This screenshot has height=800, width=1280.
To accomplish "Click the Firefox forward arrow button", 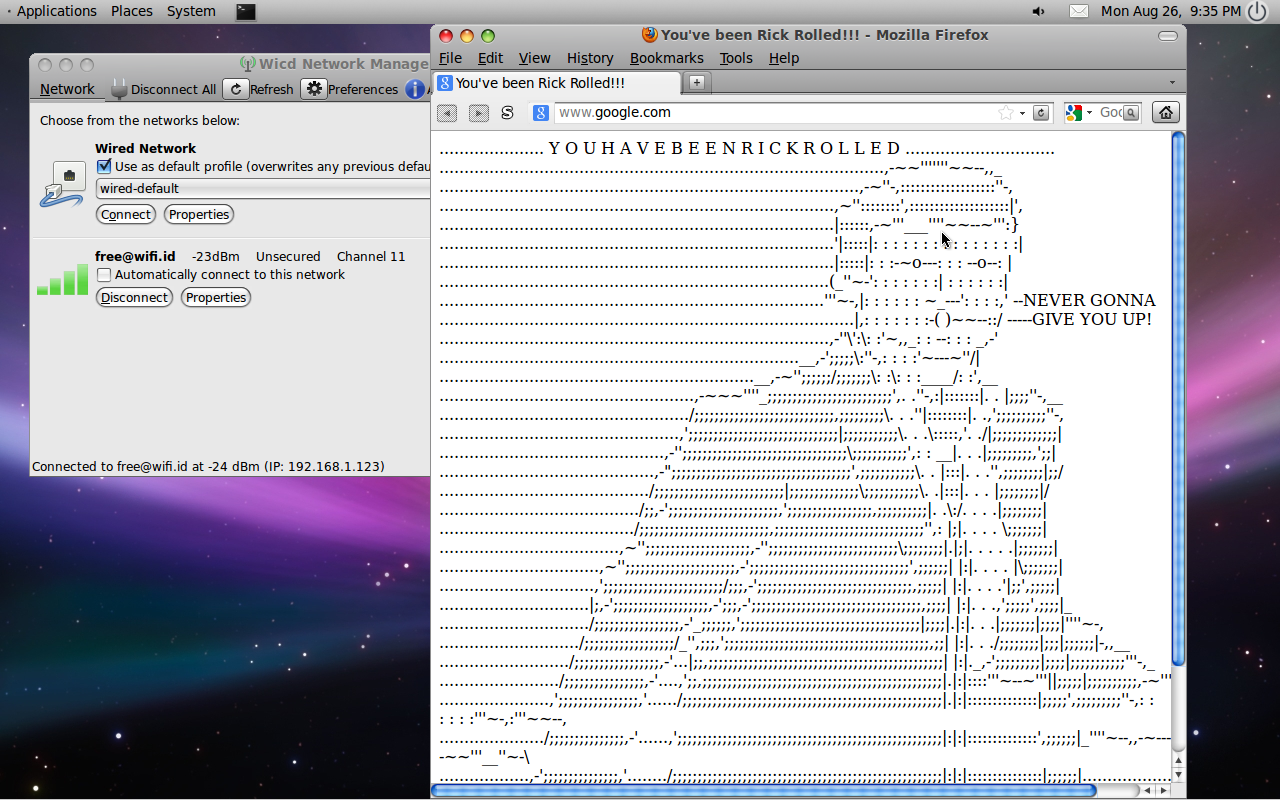I will tap(479, 113).
